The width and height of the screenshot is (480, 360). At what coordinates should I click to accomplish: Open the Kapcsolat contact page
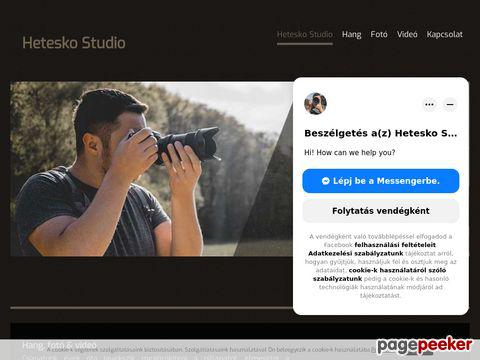coord(445,34)
